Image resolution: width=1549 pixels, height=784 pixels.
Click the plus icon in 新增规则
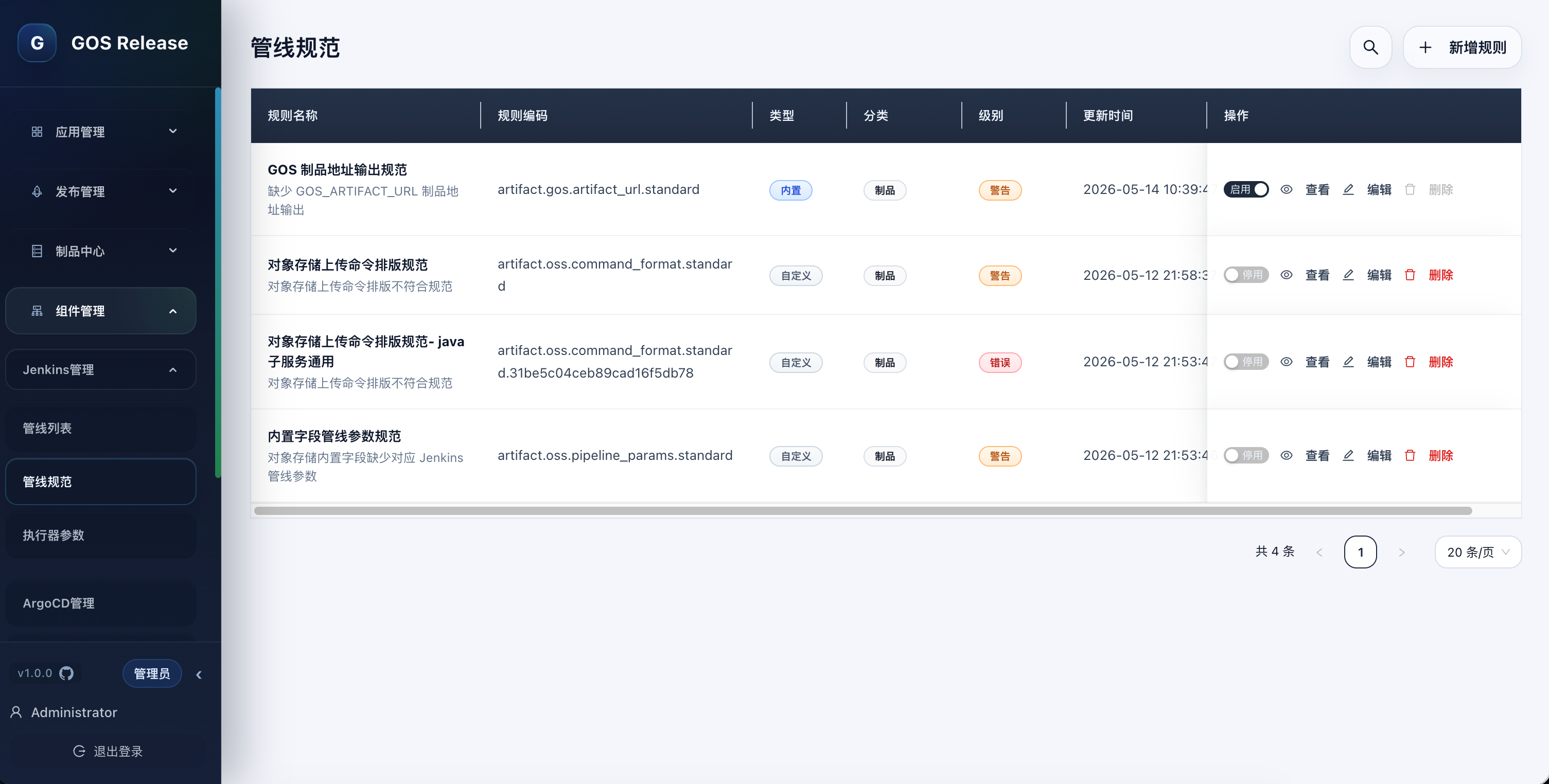1425,47
